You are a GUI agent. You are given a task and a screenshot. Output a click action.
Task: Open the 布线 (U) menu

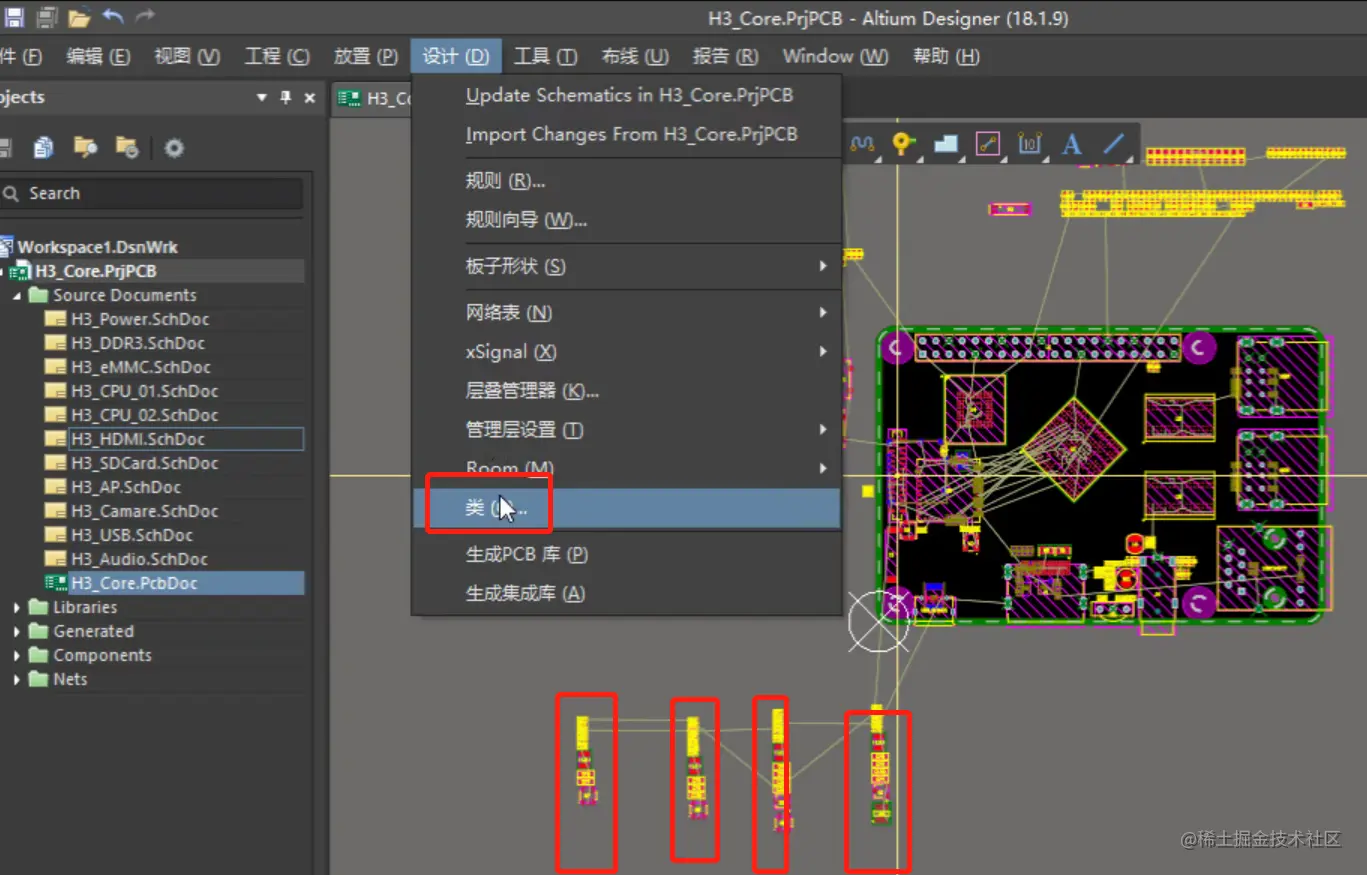(635, 56)
